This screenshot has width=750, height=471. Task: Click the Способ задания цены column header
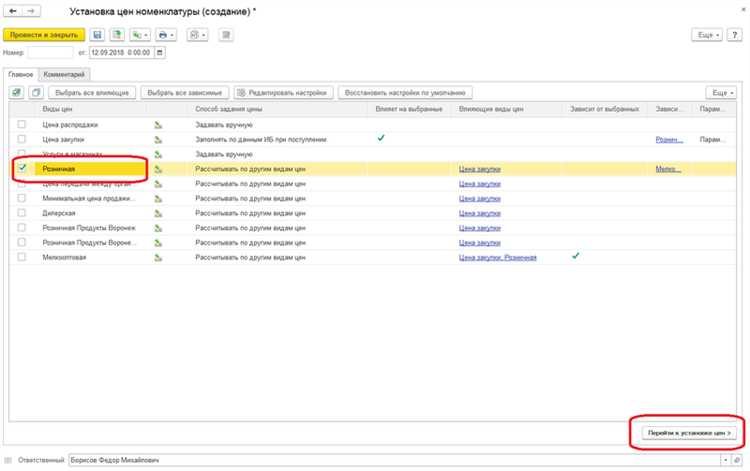tap(229, 109)
